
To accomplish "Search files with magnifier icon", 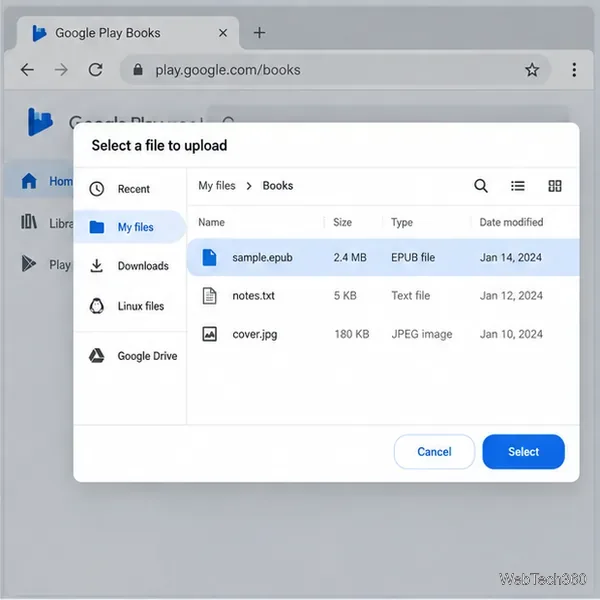I will [481, 186].
